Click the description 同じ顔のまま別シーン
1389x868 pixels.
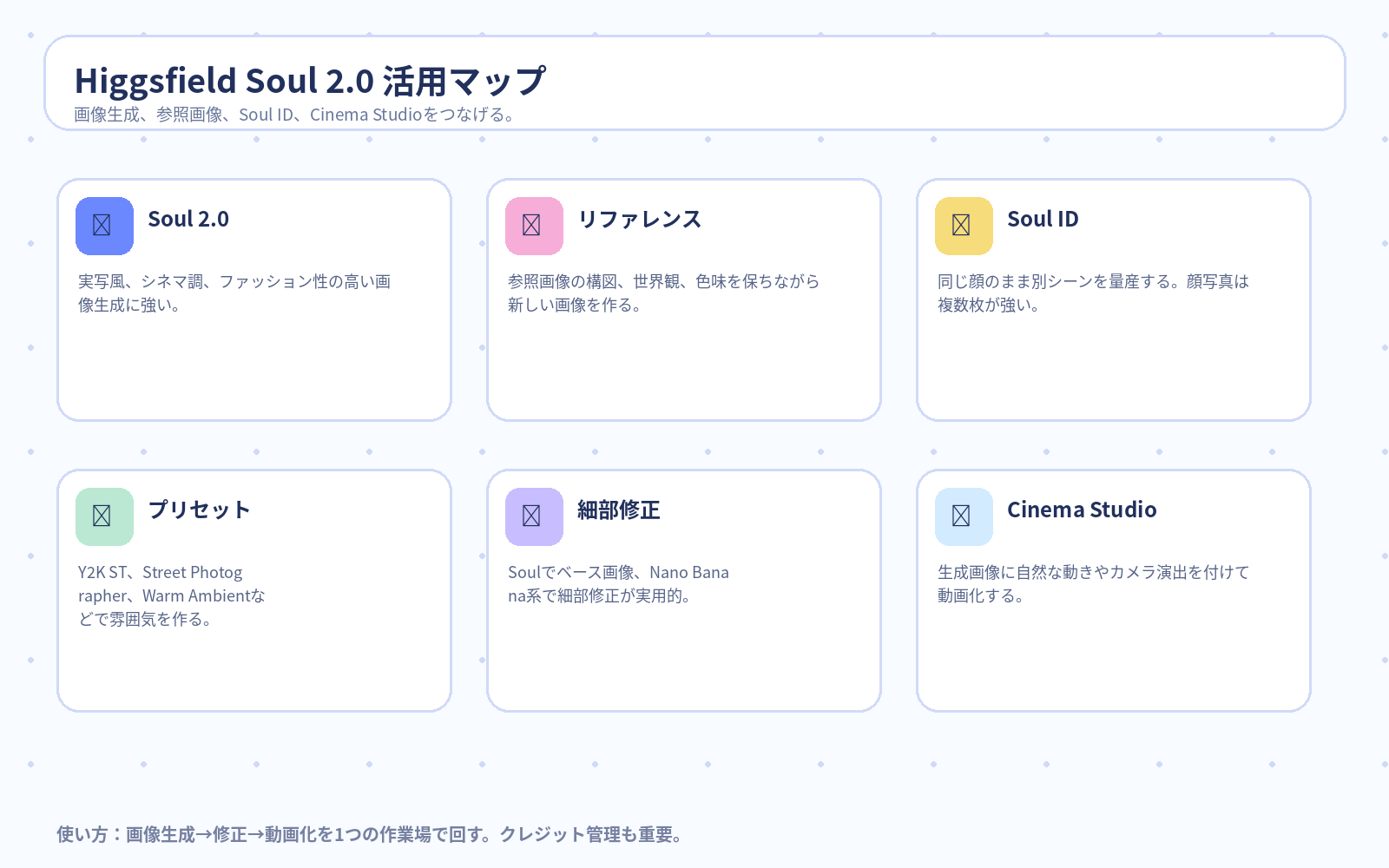(x=1093, y=293)
